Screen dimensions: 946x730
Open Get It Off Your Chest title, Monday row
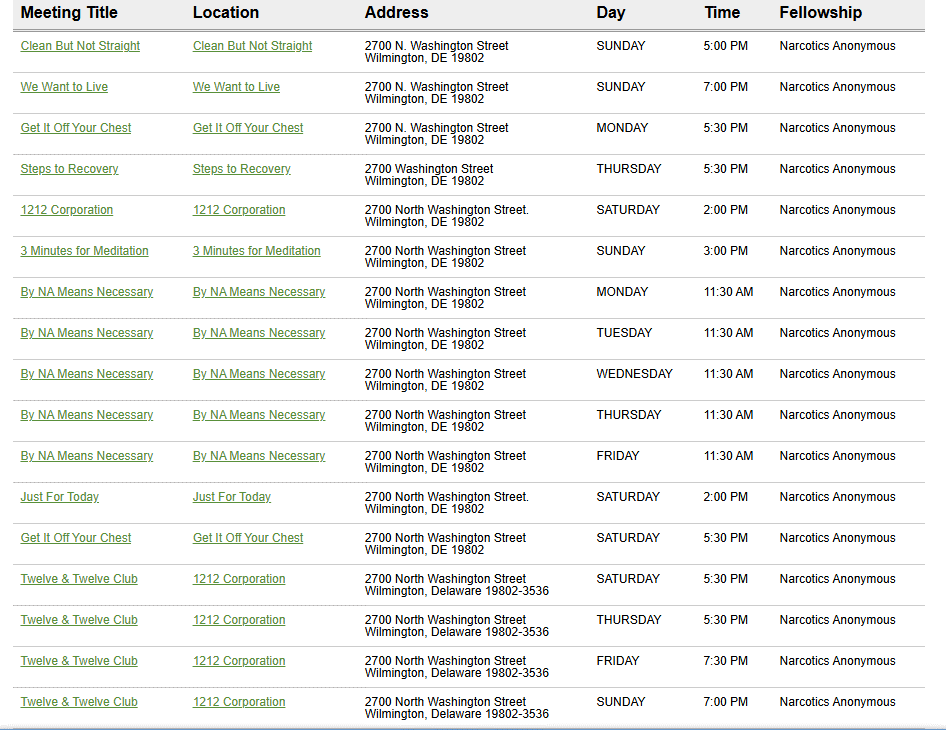[75, 128]
